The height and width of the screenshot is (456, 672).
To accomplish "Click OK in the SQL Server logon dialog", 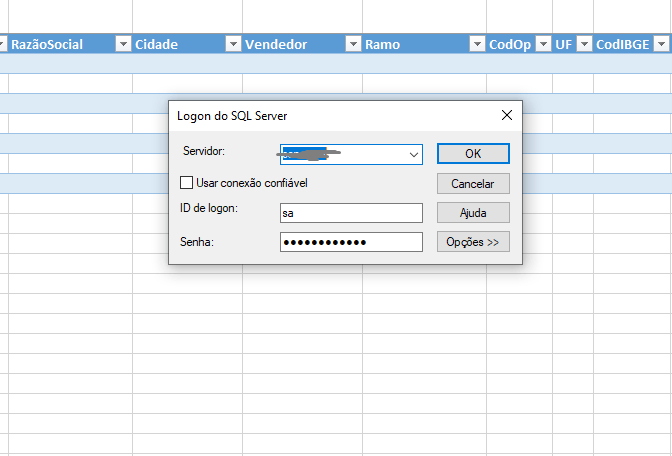I will (473, 153).
